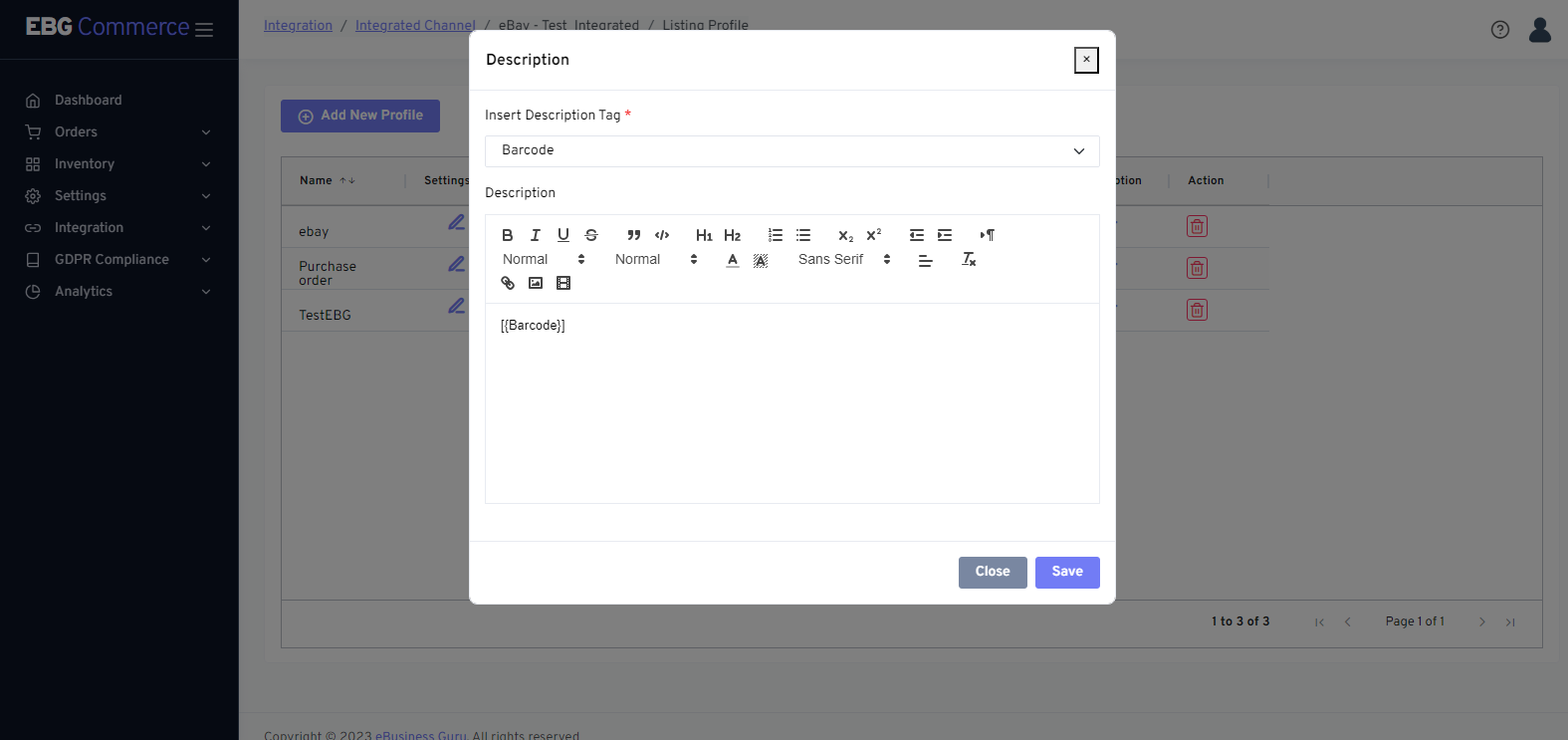Save the description
This screenshot has height=740, width=1568.
click(1066, 572)
